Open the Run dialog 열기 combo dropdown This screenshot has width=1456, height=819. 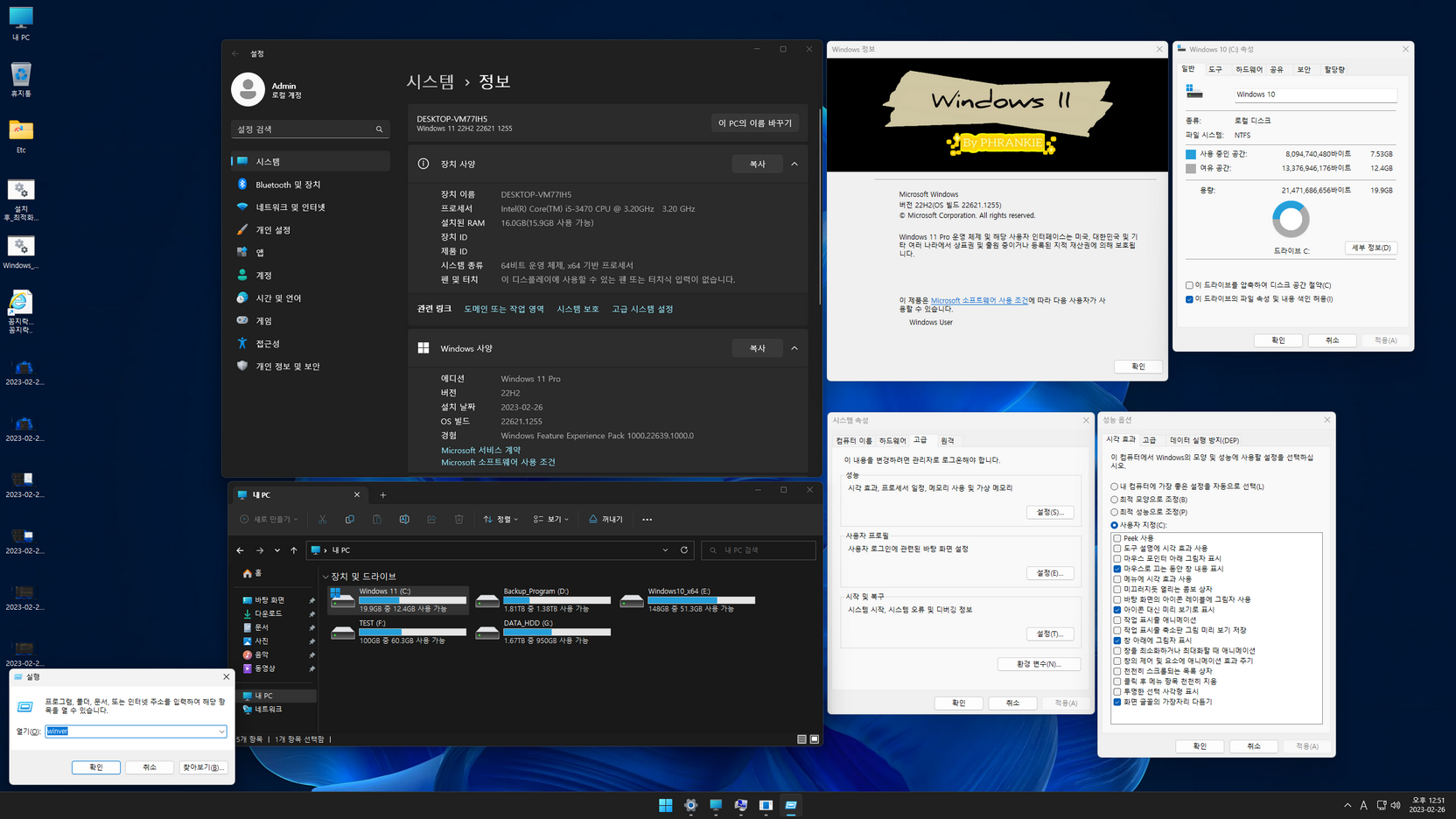coord(221,731)
